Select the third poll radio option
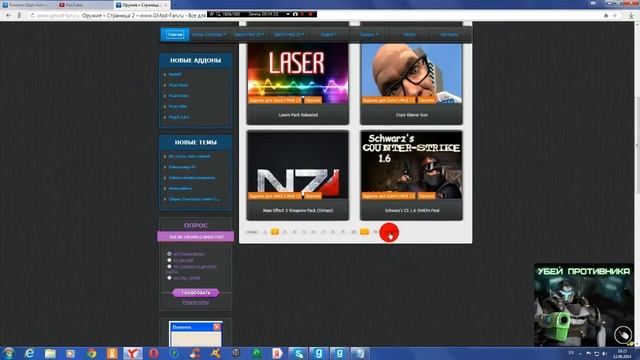 coord(169,266)
